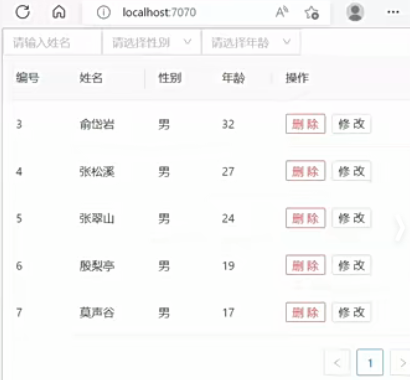Edit the row for 张翠山
Image resolution: width=410 pixels, height=380 pixels.
(351, 218)
